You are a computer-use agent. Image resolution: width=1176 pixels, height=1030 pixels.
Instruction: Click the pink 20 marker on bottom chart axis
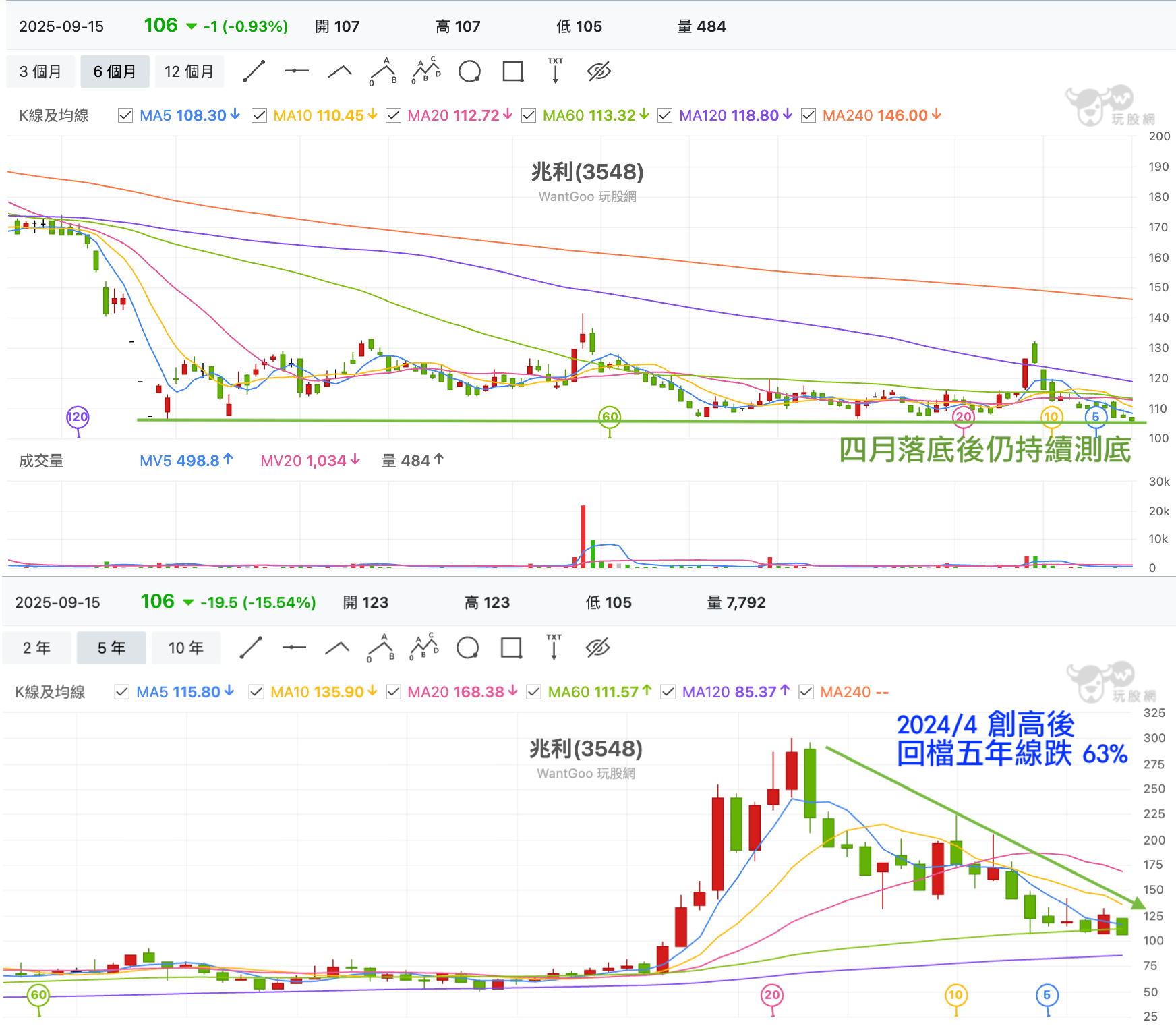772,994
